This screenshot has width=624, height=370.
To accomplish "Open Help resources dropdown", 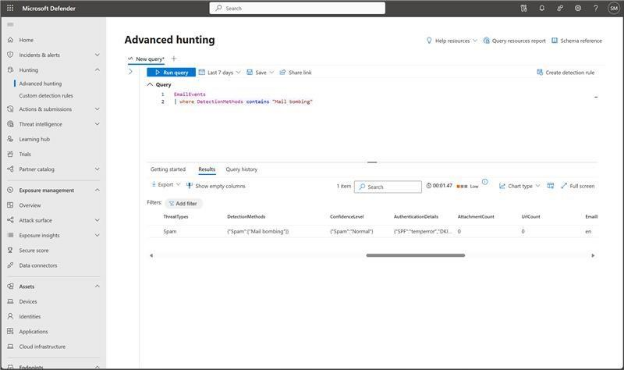I will click(452, 41).
